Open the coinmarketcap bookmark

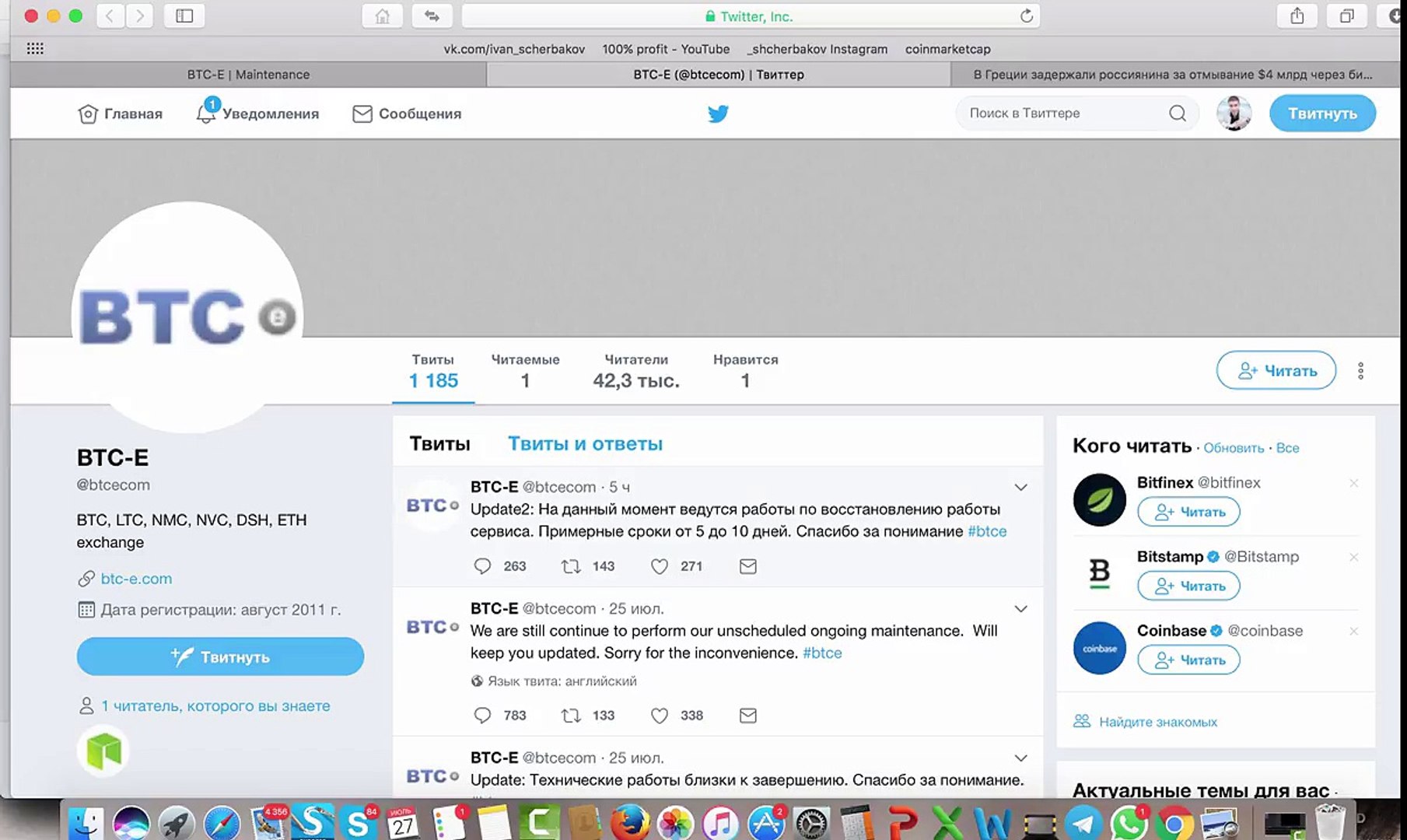click(947, 49)
